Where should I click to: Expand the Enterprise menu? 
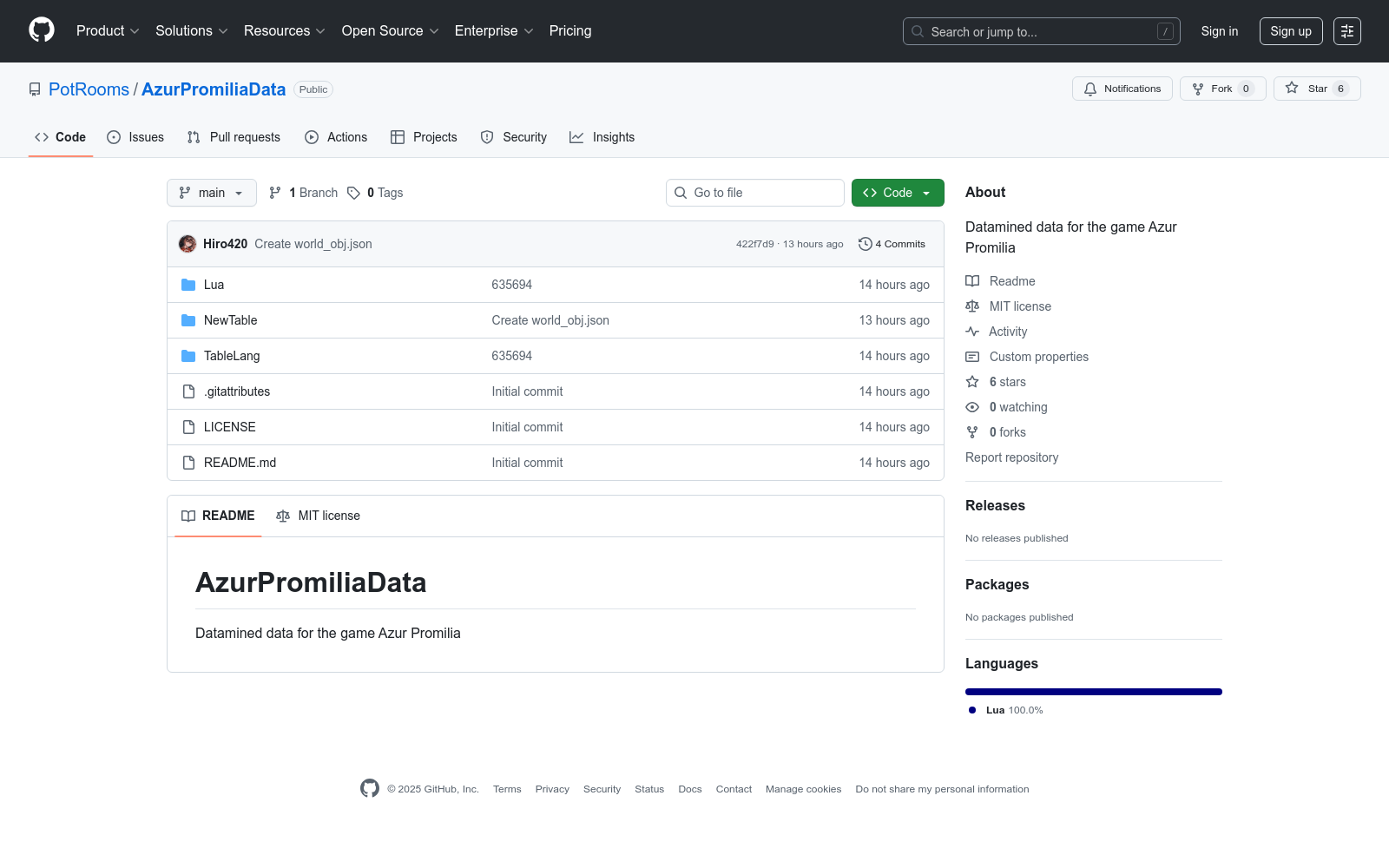point(494,31)
